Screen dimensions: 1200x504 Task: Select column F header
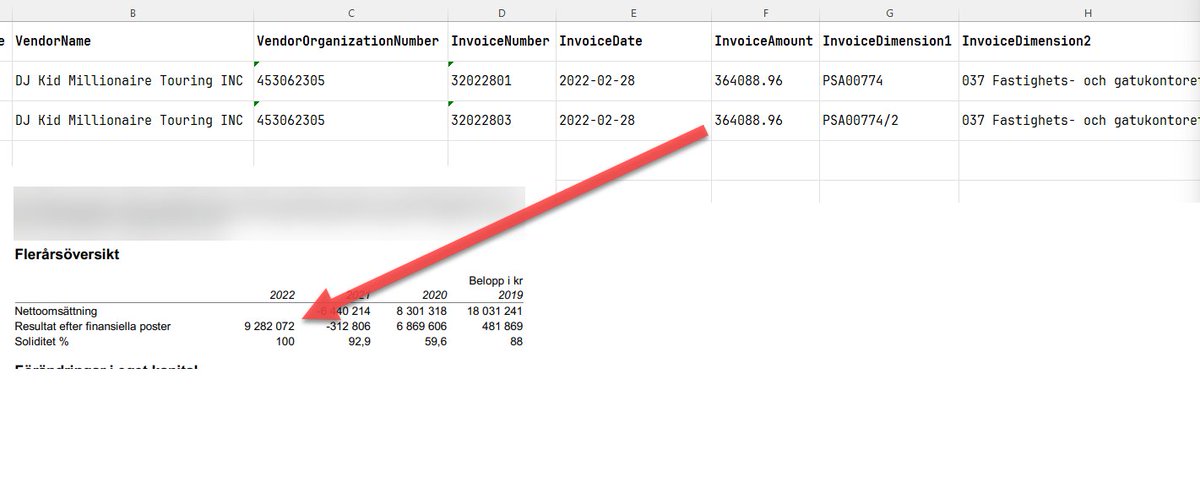coord(765,11)
